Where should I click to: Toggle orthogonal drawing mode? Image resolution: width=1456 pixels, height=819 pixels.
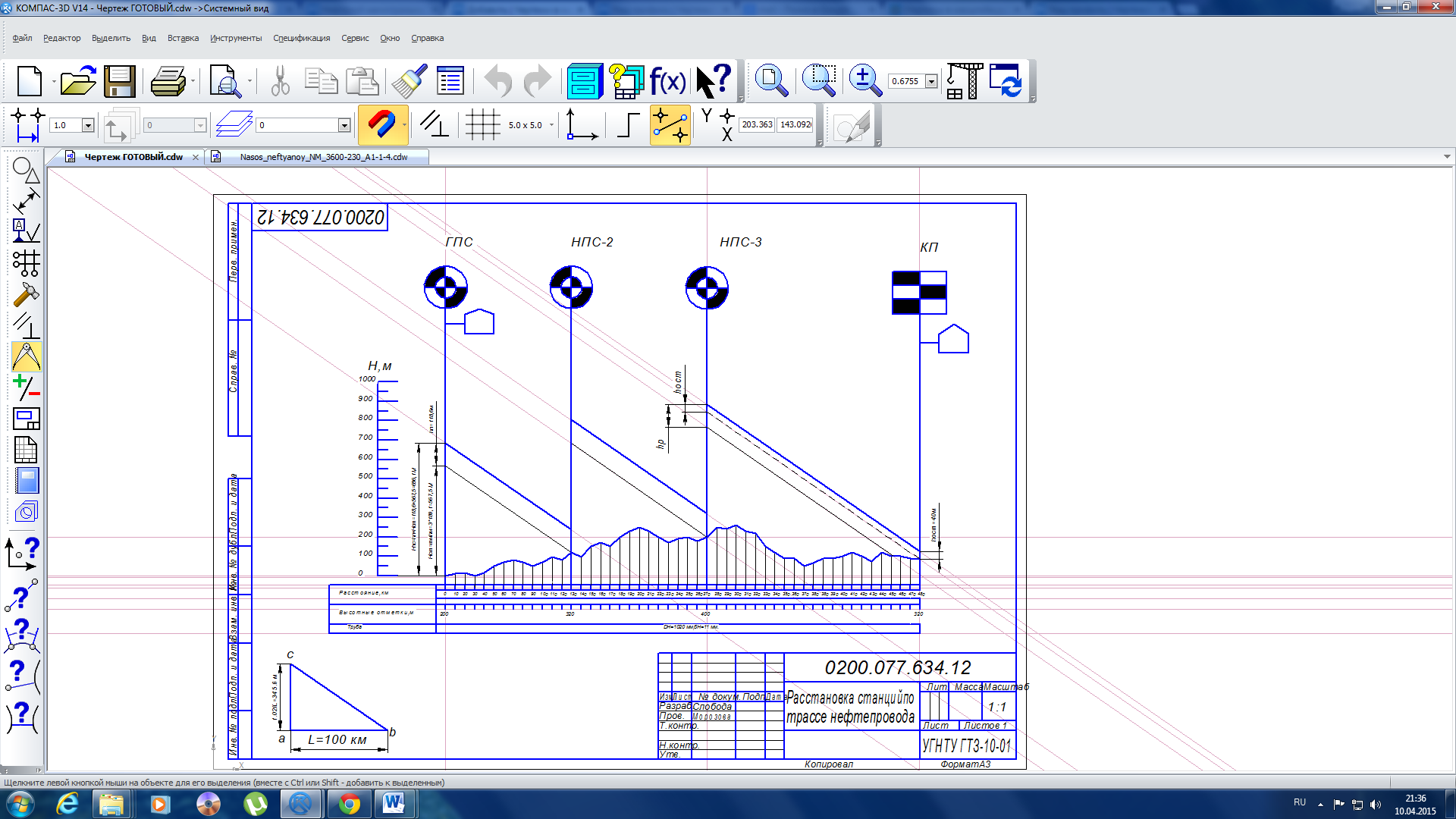[434, 124]
